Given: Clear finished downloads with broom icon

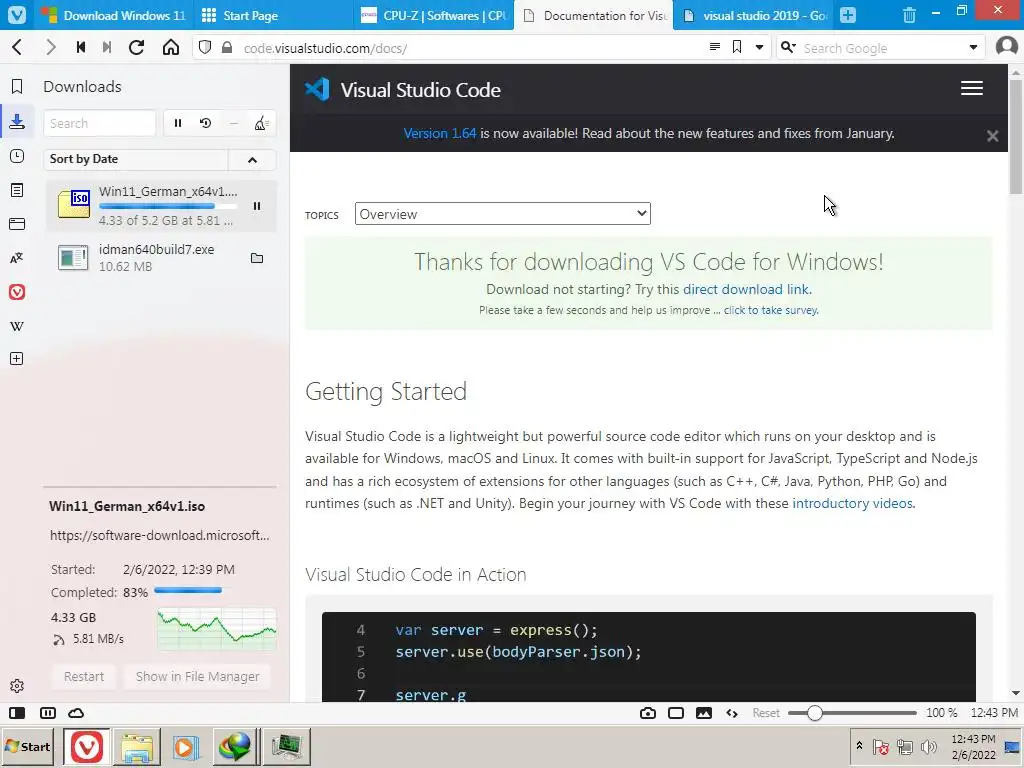Looking at the screenshot, I should 261,123.
